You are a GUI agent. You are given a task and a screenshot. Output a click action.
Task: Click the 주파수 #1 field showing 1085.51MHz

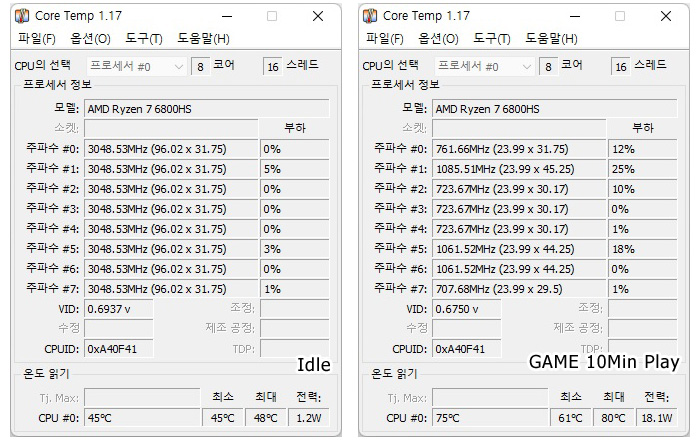click(x=518, y=169)
